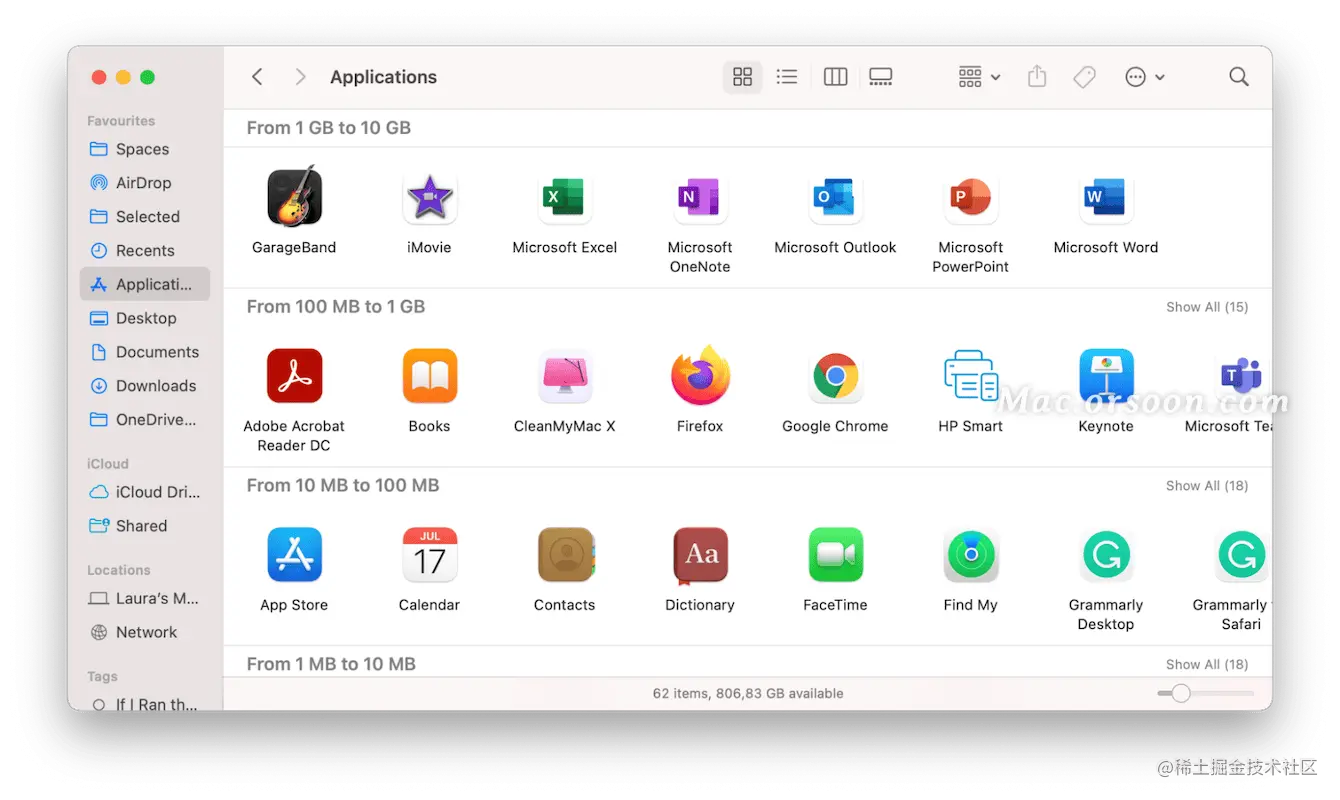Select the Dictionary app icon
This screenshot has width=1340, height=800.
[700, 555]
